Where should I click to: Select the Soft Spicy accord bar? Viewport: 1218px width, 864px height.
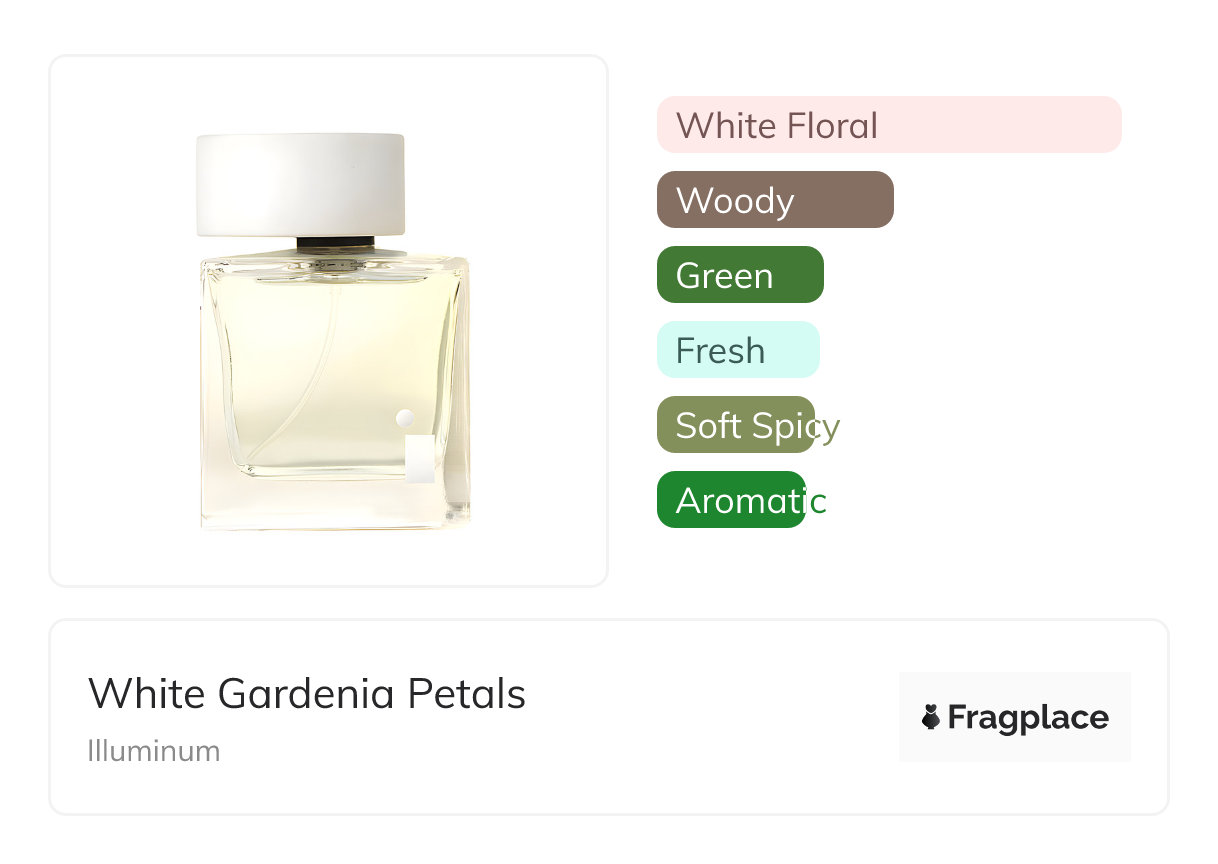pos(736,425)
